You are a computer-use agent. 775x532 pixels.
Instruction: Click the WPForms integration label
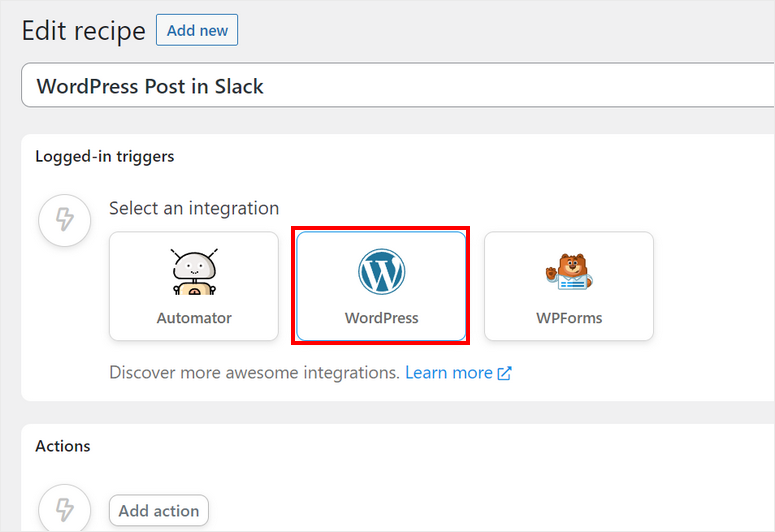569,318
